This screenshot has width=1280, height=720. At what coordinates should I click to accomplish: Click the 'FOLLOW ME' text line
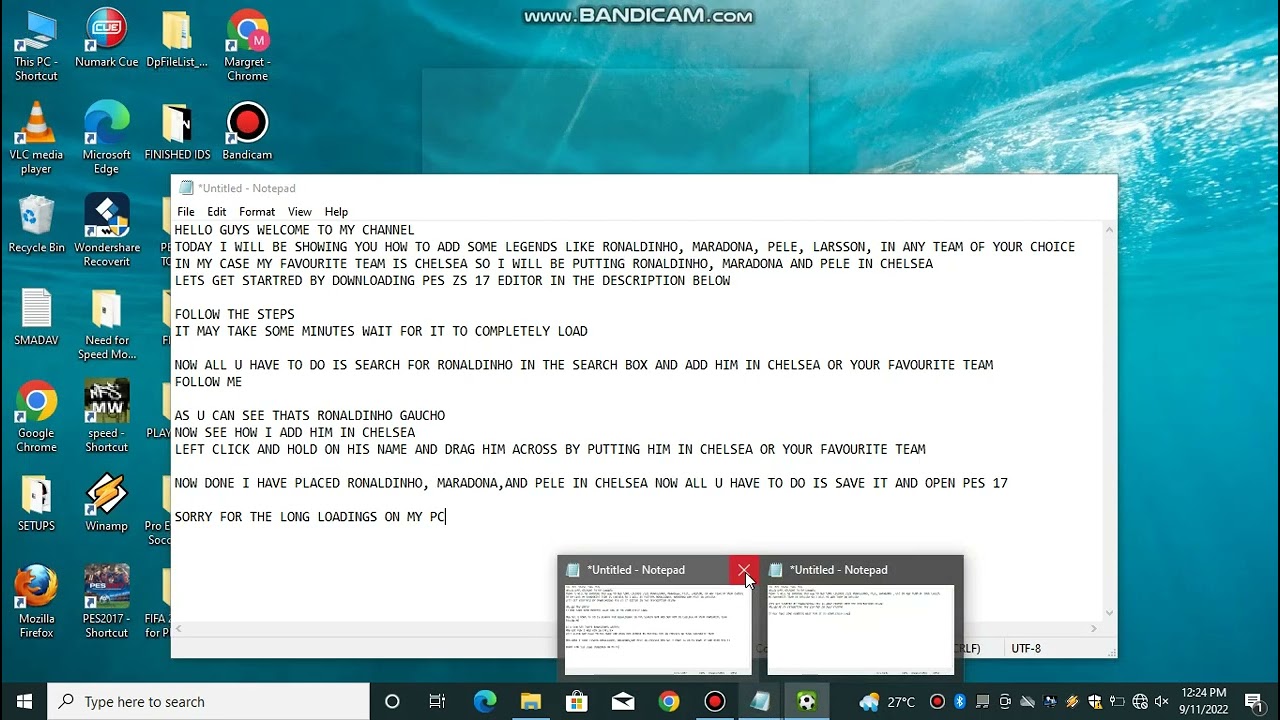[208, 381]
